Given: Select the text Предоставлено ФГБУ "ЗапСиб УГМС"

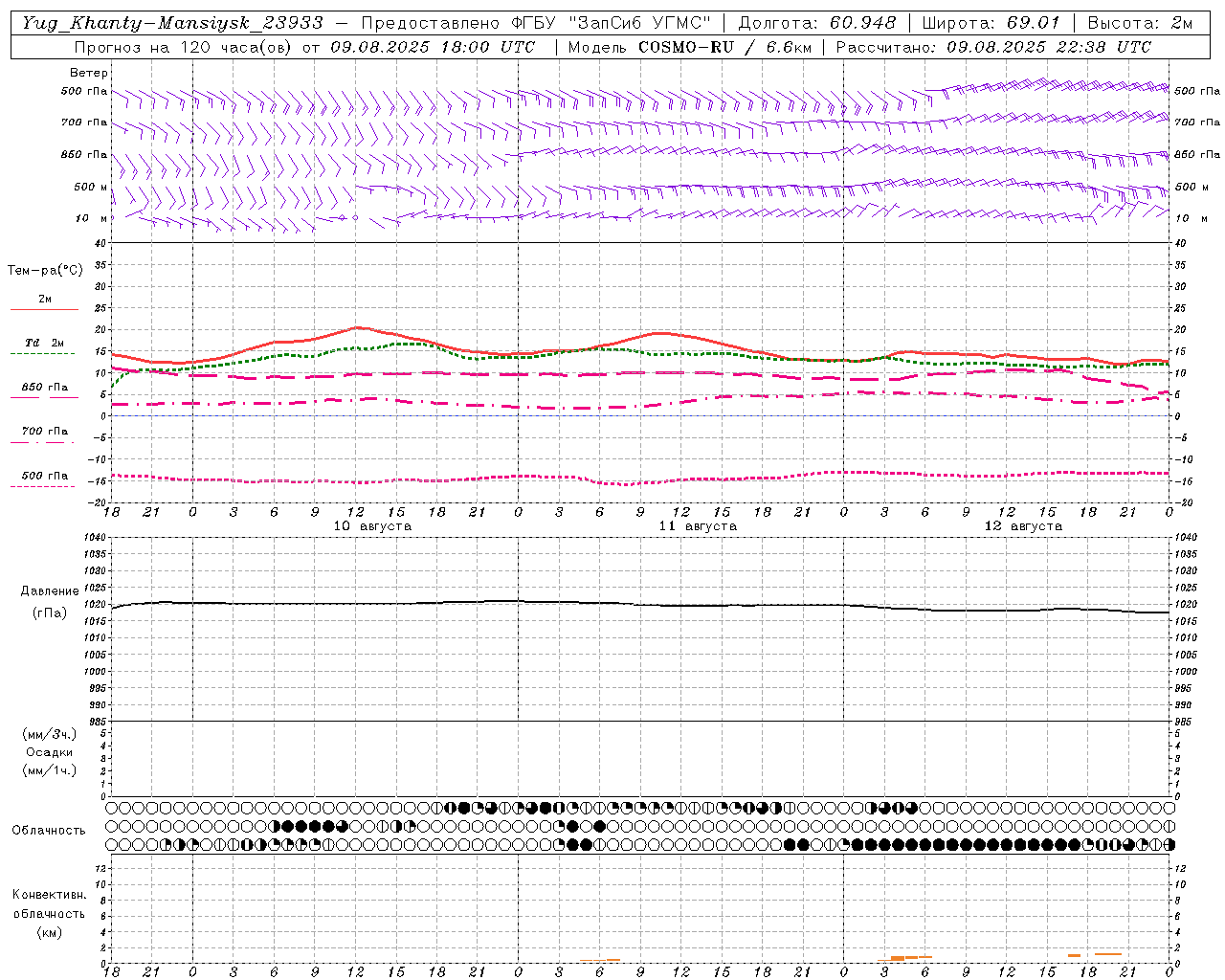Looking at the screenshot, I should (x=536, y=23).
